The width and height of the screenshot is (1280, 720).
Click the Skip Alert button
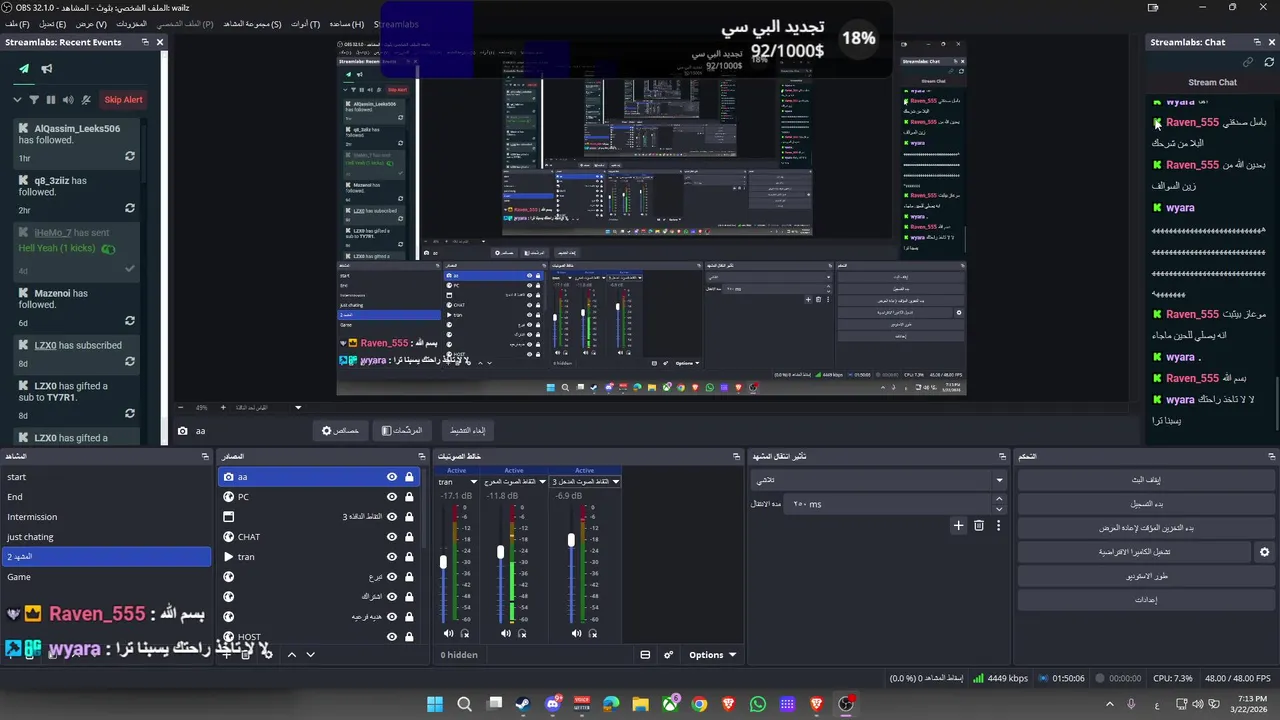pos(124,99)
